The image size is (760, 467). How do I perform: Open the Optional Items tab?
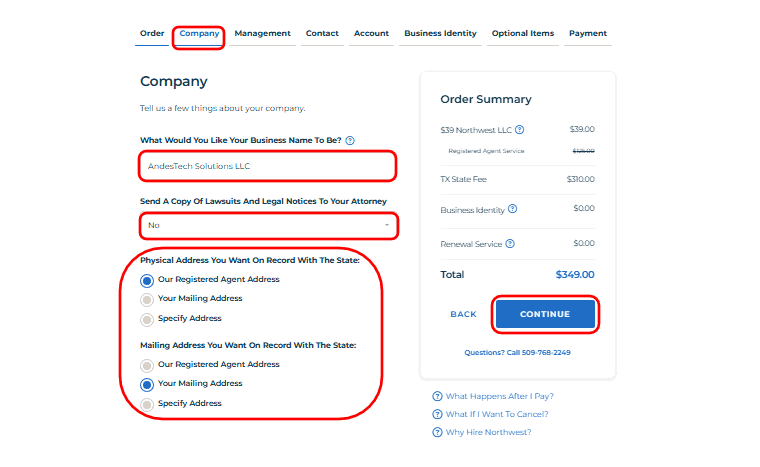point(522,34)
